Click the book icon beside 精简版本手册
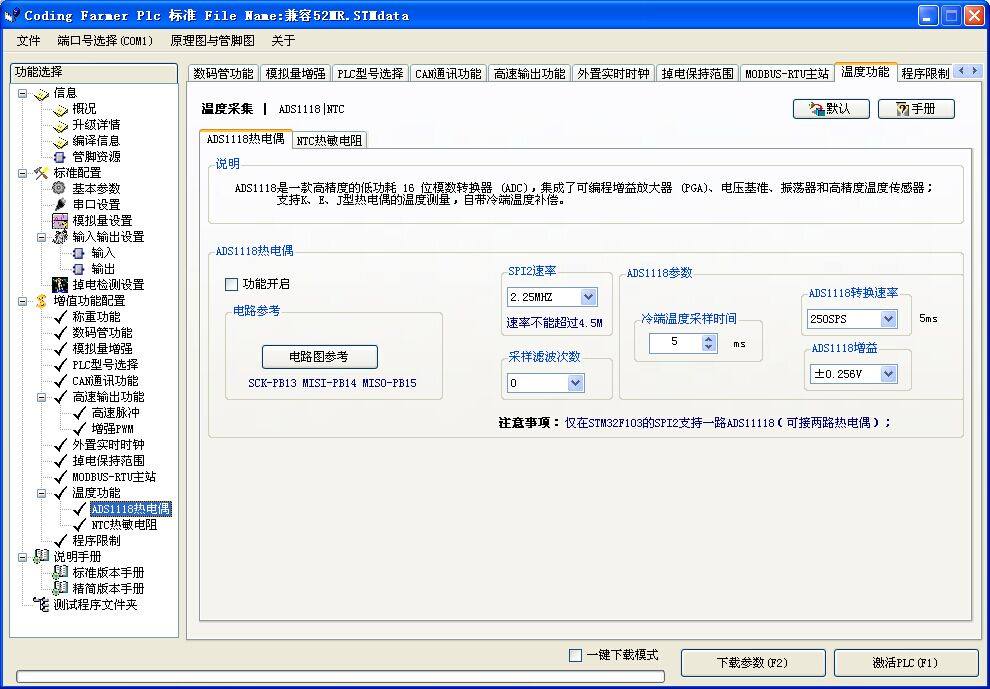The height and width of the screenshot is (689, 990). pyautogui.click(x=60, y=588)
